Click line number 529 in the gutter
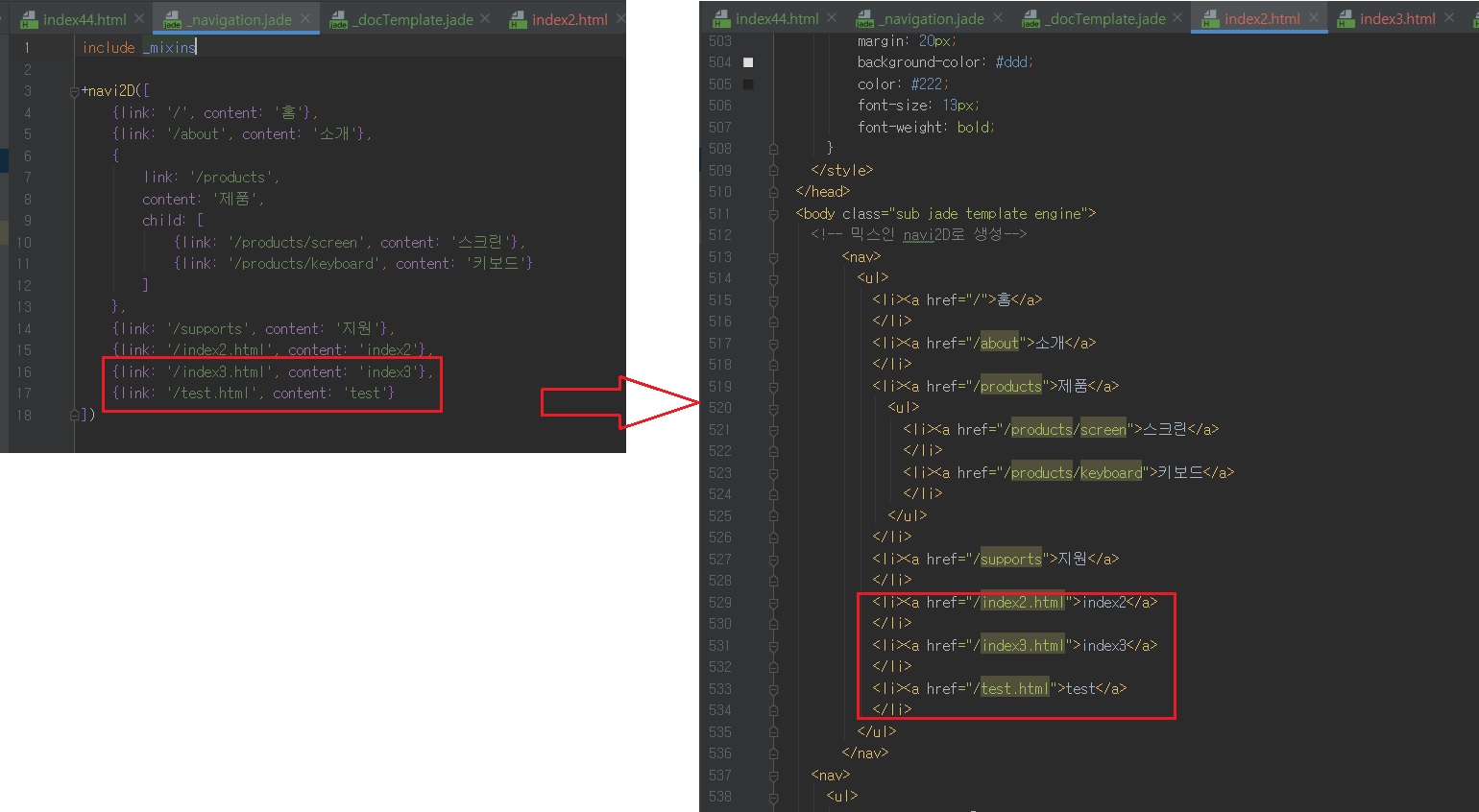Viewport: 1479px width, 812px height. [720, 603]
